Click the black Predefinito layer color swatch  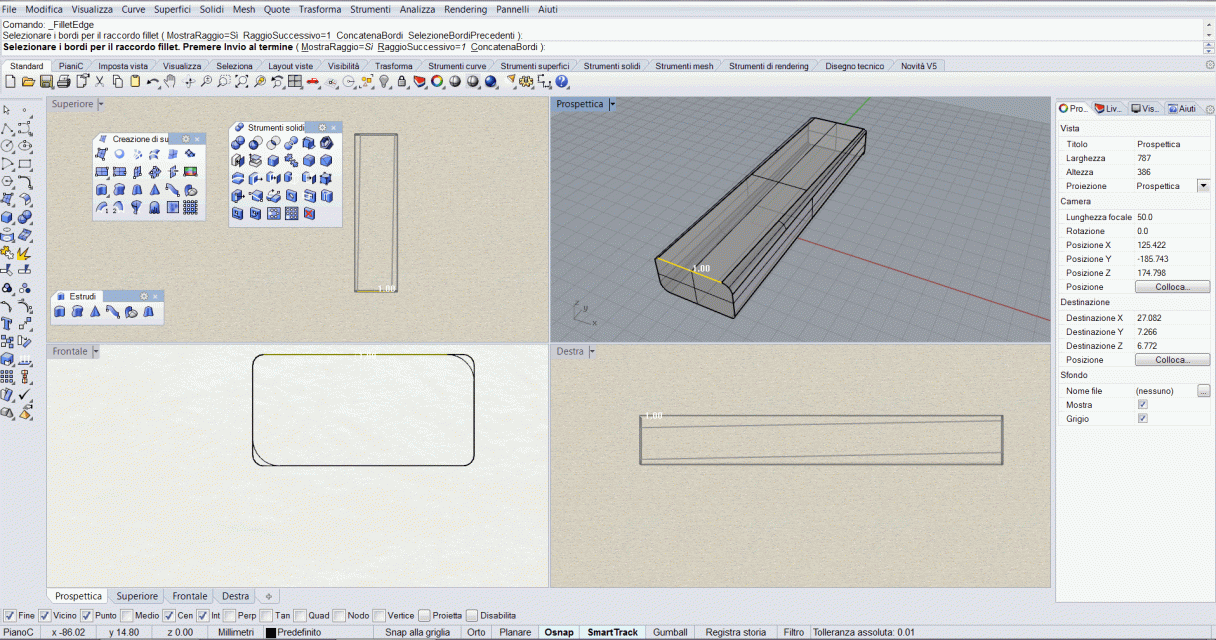click(x=270, y=633)
